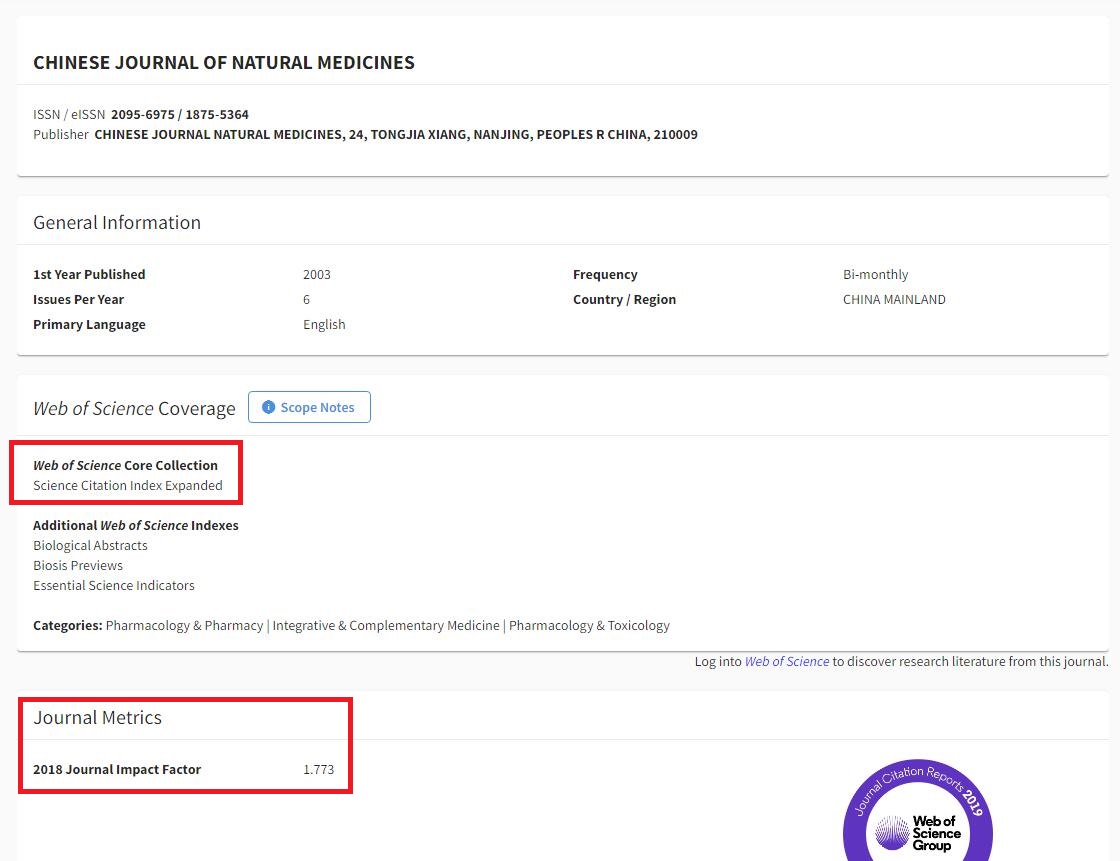Screen dimensions: 1120x861
Task: Select Integrative & Complementary Medicine category
Action: (386, 625)
